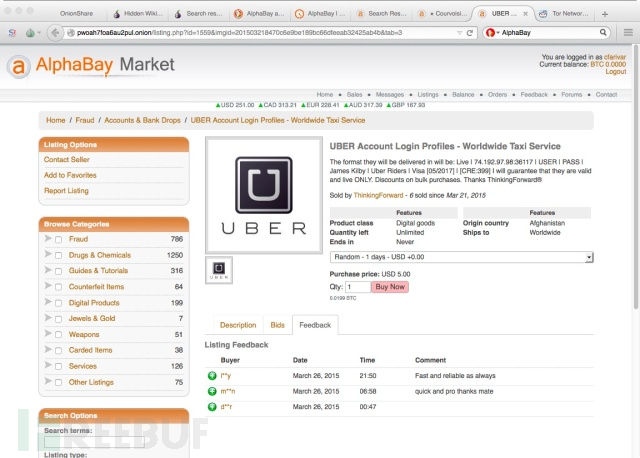
Task: Expand Digital Products category arrow
Action: point(48,302)
